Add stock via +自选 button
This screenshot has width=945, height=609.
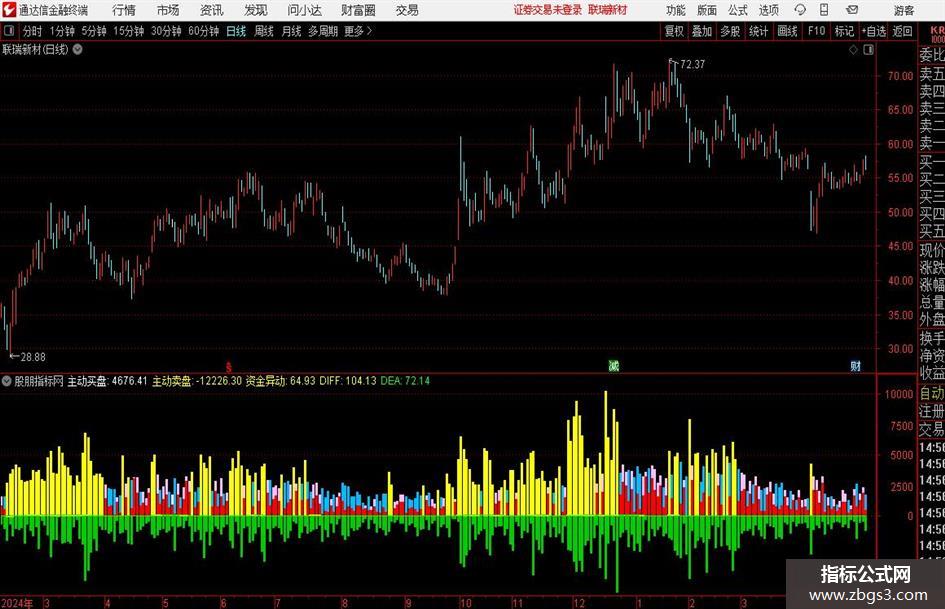(873, 31)
